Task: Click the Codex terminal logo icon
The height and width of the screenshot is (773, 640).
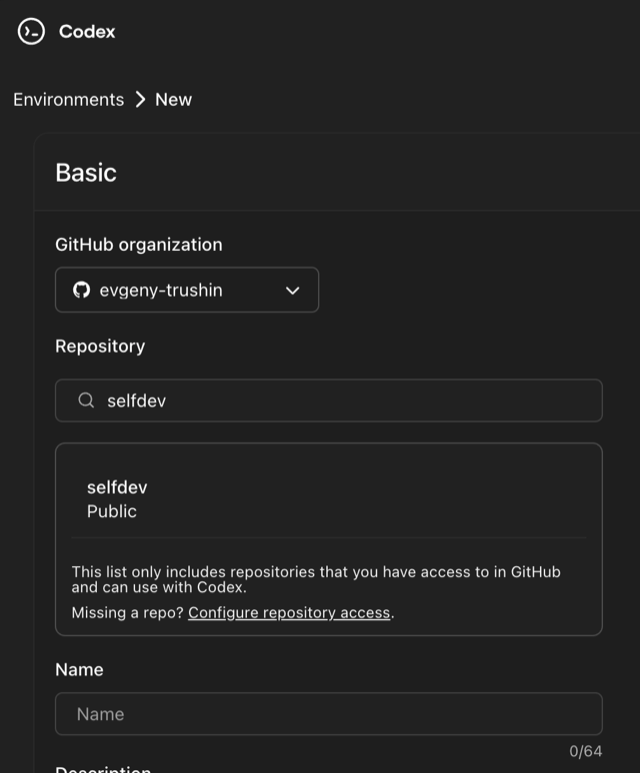Action: click(x=31, y=32)
